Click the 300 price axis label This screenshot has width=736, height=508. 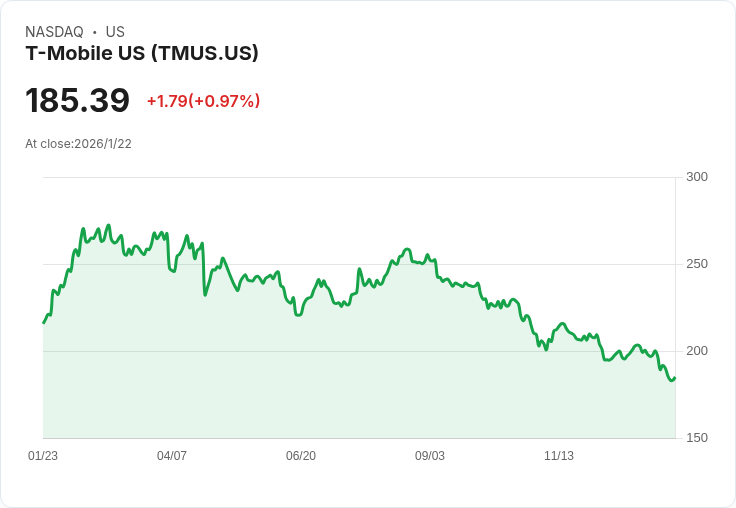click(x=697, y=177)
